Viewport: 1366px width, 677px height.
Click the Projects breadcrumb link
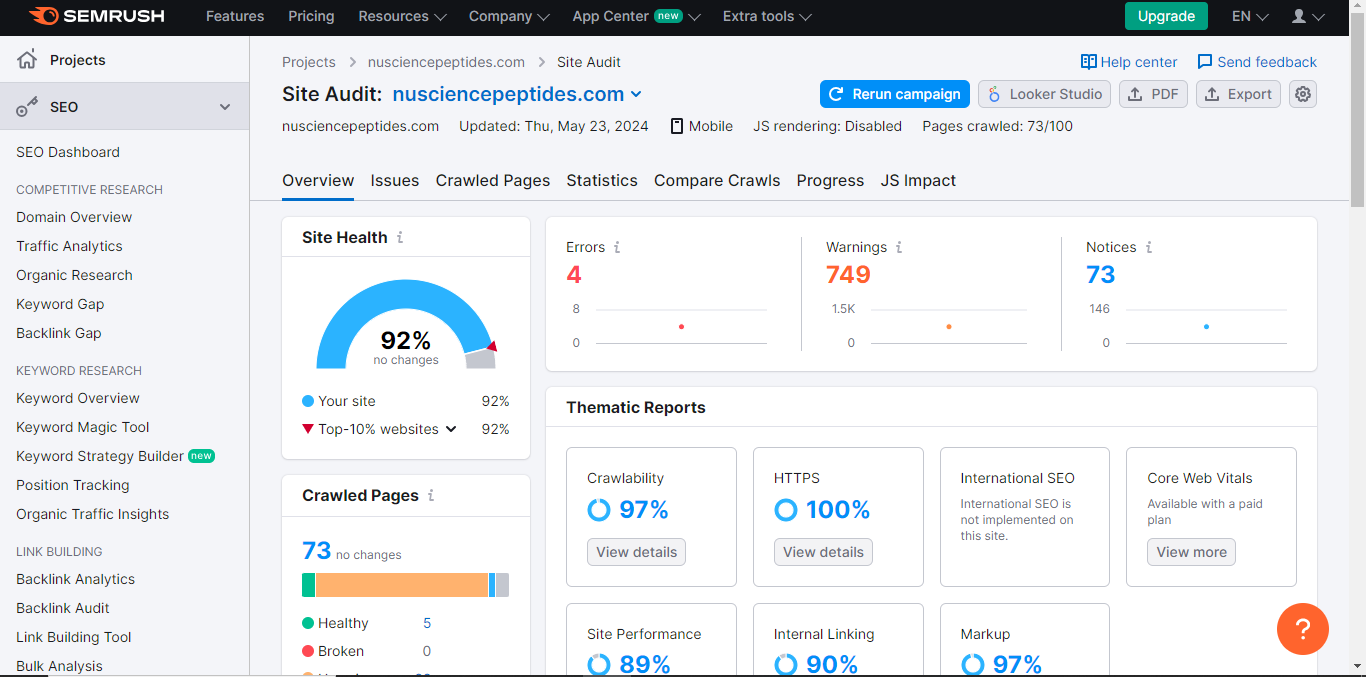[309, 62]
